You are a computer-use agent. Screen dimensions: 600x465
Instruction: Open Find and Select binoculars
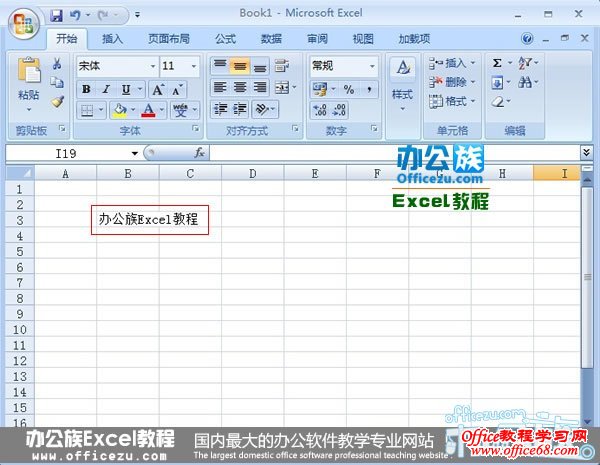(524, 82)
